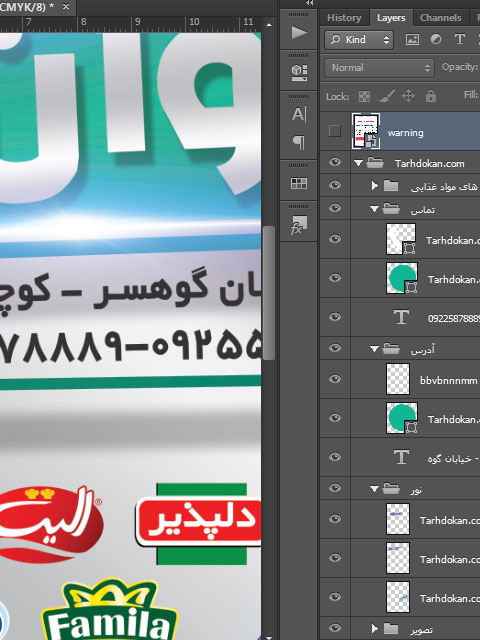The image size is (480, 640).
Task: Lock layer position move icon
Action: [x=408, y=96]
